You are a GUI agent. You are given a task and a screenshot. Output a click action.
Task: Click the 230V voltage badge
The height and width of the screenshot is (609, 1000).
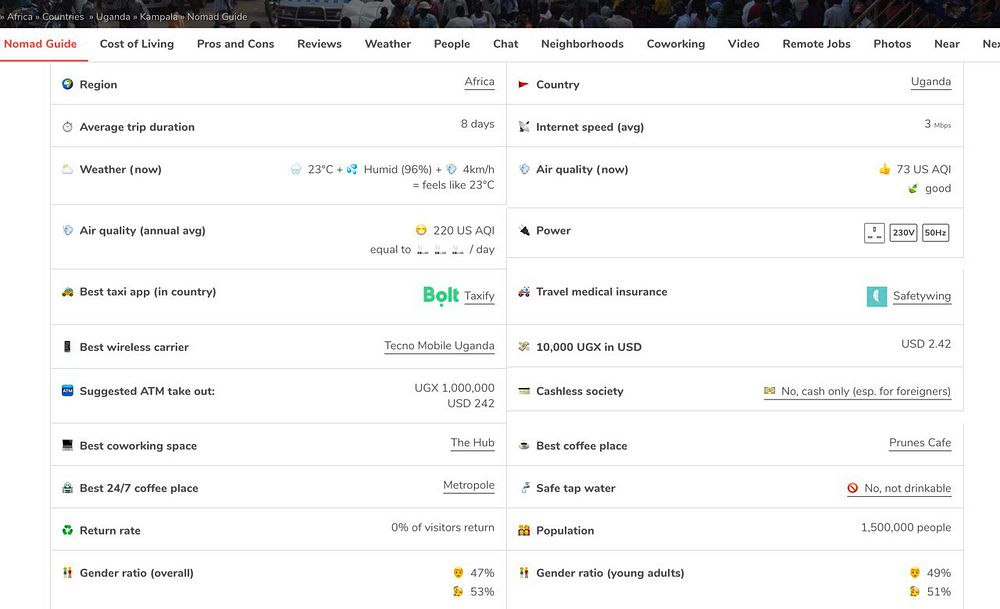coord(903,233)
